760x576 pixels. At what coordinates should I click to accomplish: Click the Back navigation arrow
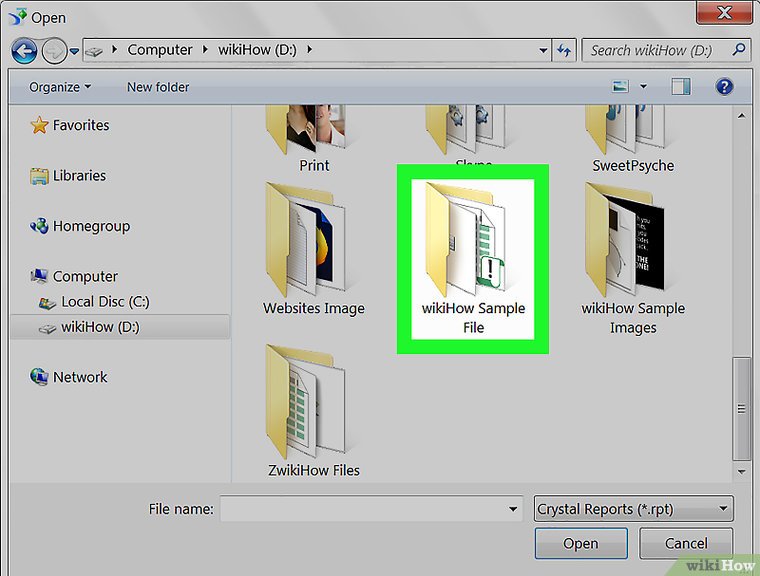pyautogui.click(x=24, y=50)
